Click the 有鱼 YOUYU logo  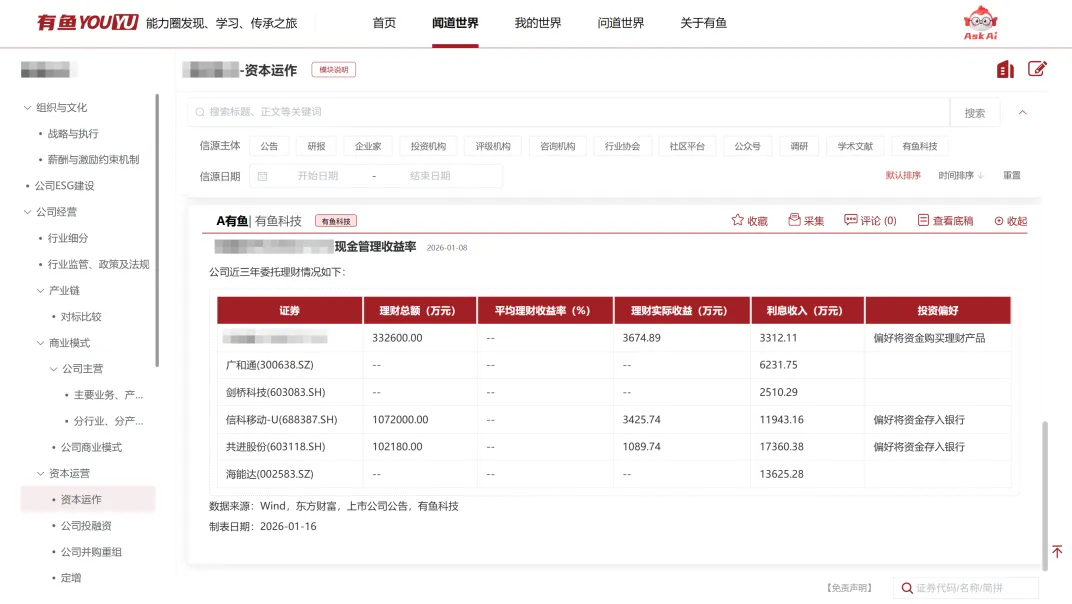(x=88, y=23)
